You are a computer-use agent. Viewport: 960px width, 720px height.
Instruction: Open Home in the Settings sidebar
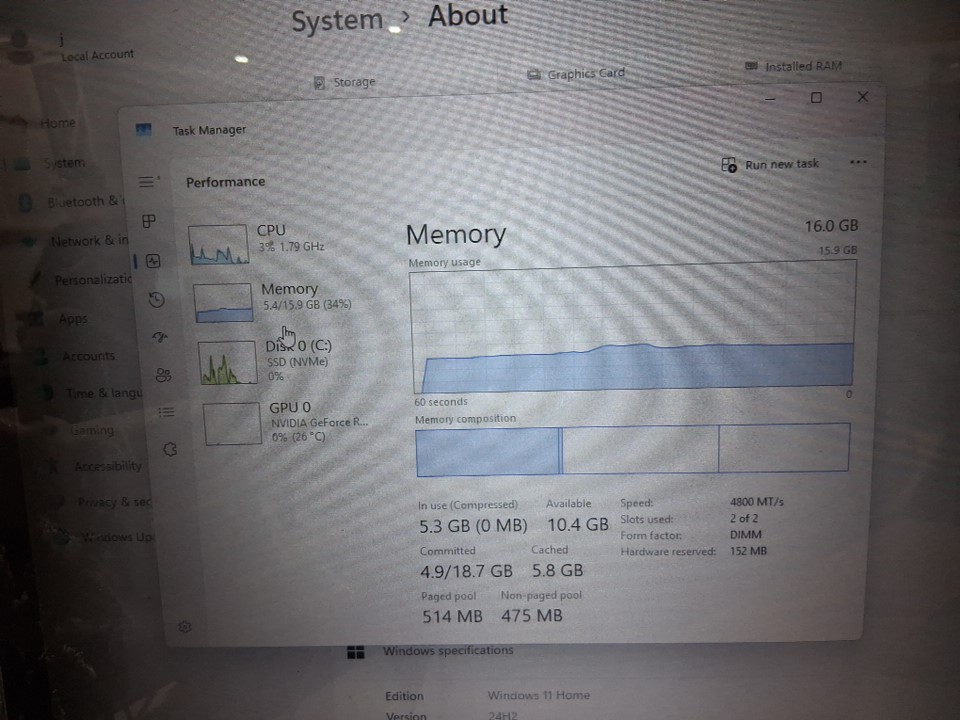pos(57,123)
